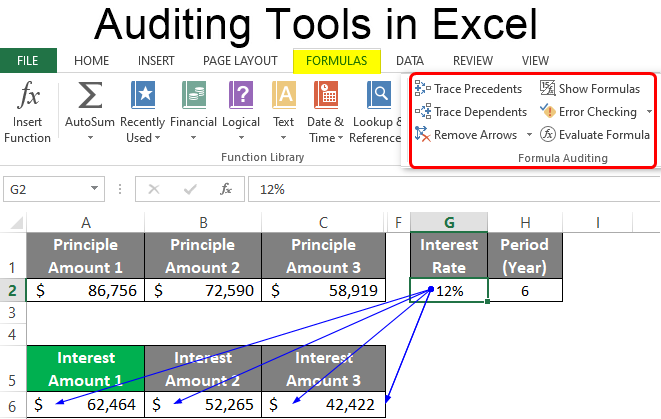Click the Select All corner triangle

pos(16,222)
